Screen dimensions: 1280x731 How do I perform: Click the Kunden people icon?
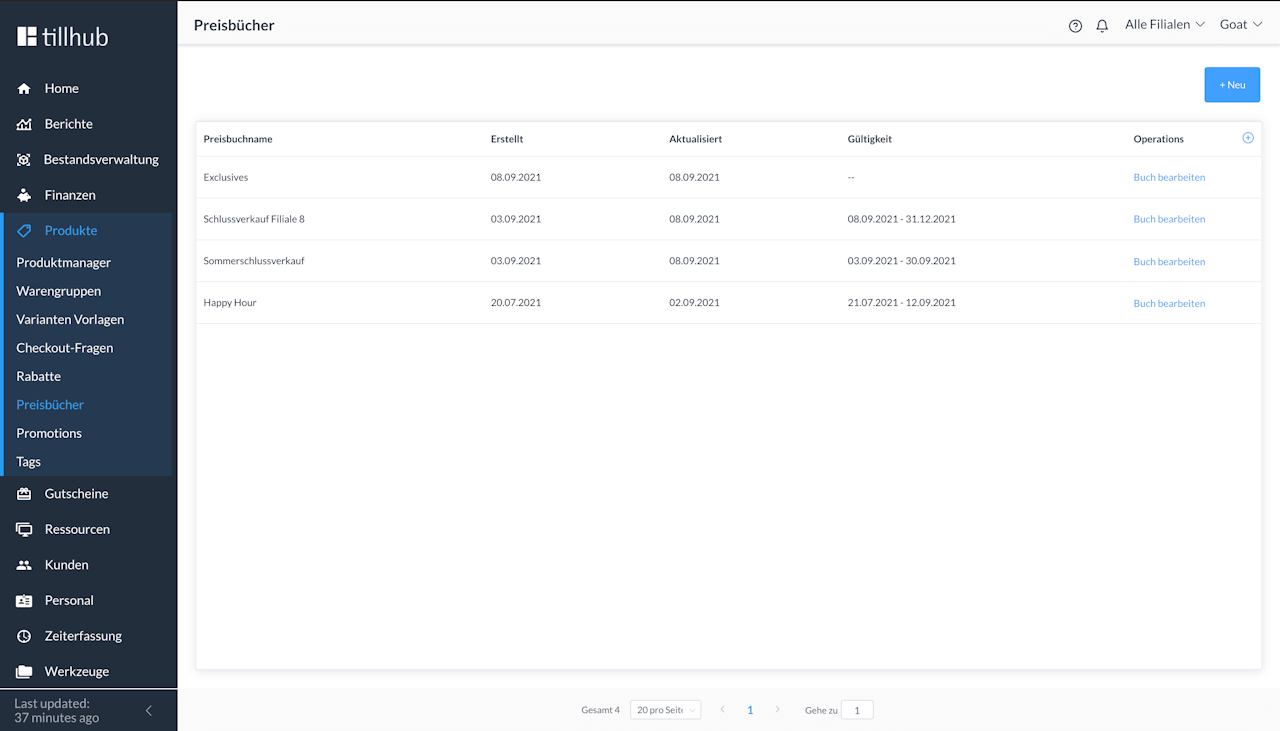(x=24, y=565)
